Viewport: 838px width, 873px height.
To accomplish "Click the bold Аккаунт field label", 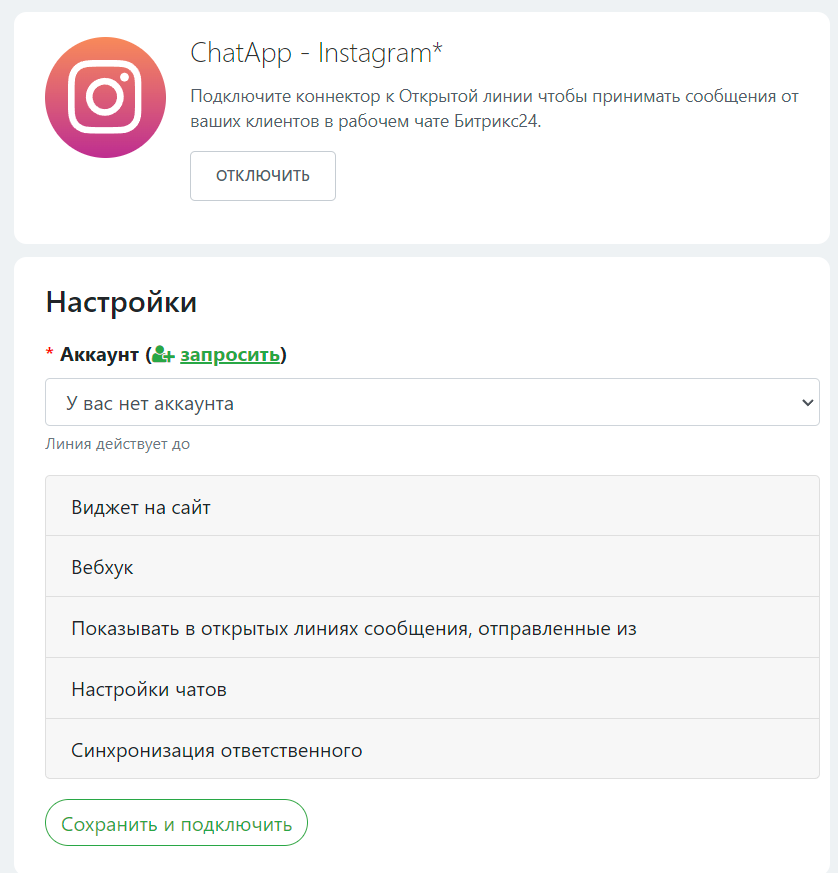I will click(99, 355).
